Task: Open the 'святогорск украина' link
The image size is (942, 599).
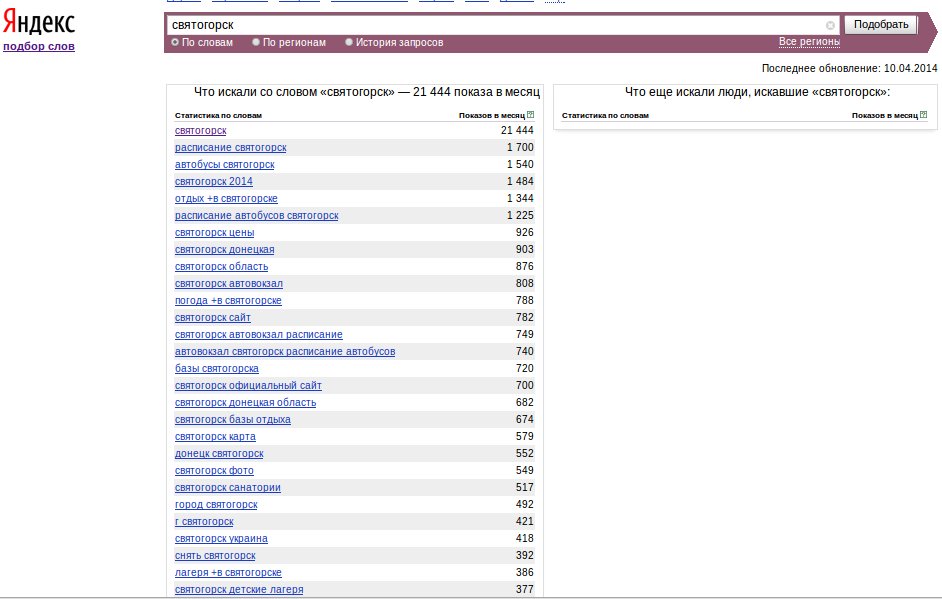Action: [222, 539]
